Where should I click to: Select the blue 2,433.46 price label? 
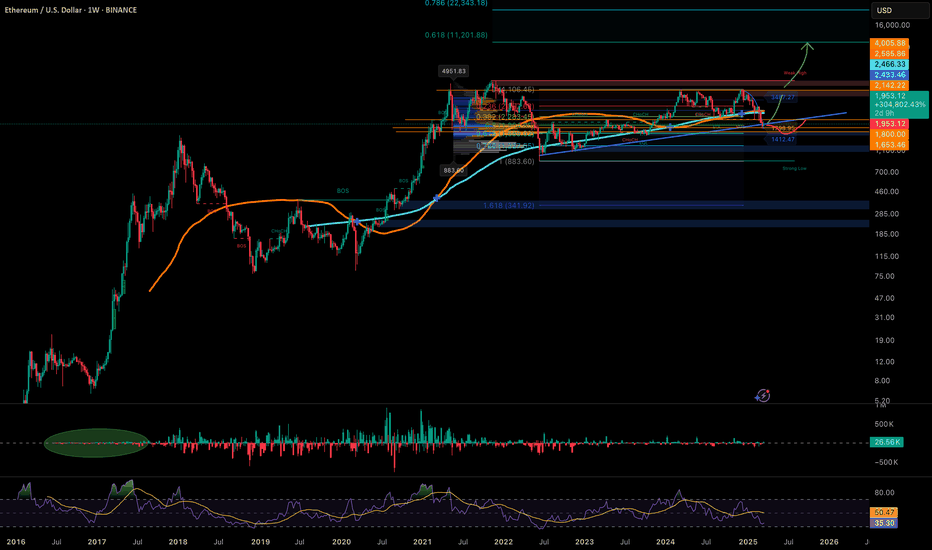tap(890, 75)
